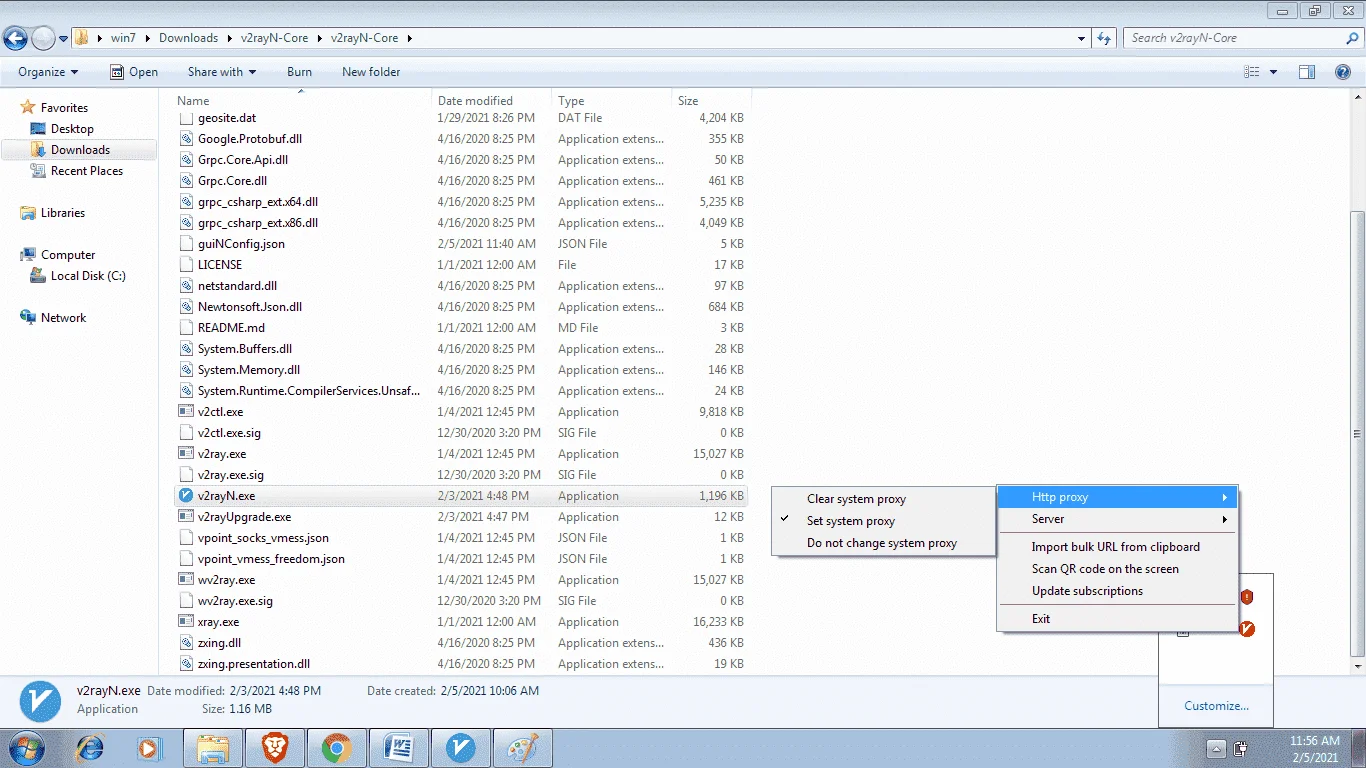1366x768 pixels.
Task: Collapse the hidden tray icons panel arrow
Action: pos(1216,749)
